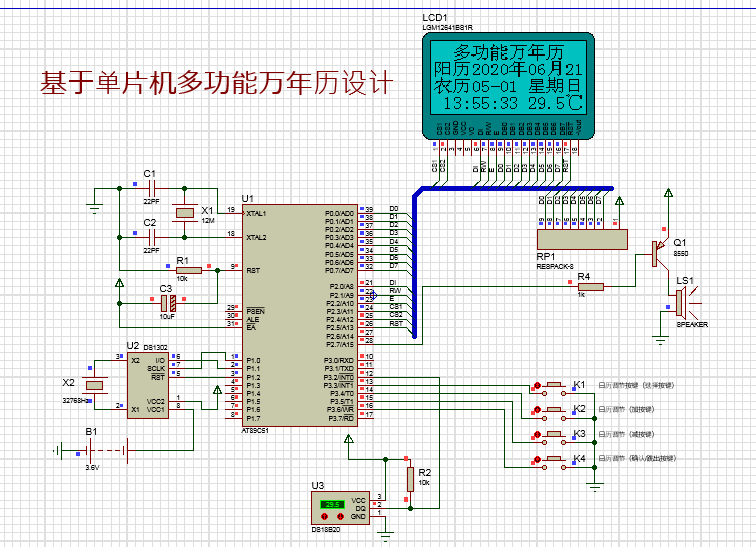Select the battery B1 3.6V
This screenshot has width=756, height=547.
pos(106,451)
